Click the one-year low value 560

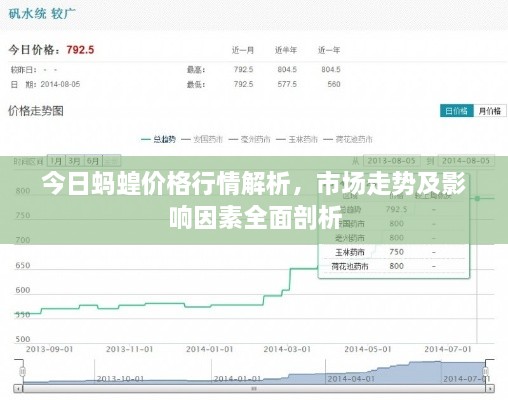pyautogui.click(x=334, y=84)
